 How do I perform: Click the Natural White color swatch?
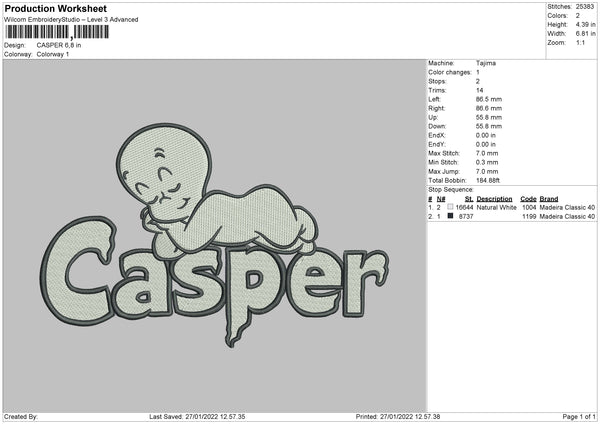click(450, 207)
